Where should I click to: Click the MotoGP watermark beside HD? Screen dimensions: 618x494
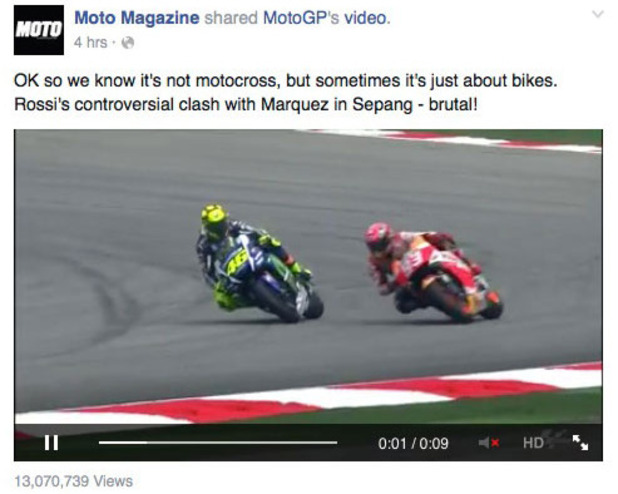pyautogui.click(x=557, y=438)
